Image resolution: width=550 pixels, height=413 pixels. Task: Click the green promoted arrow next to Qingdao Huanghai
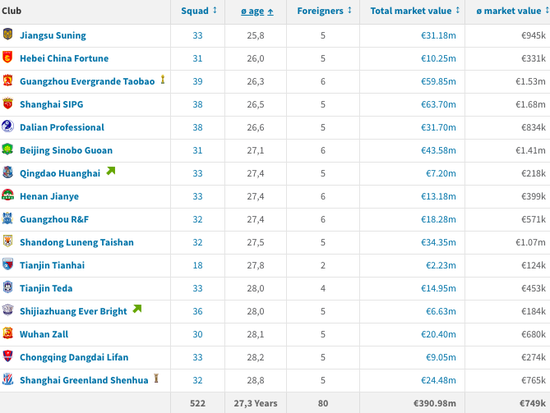coord(111,171)
